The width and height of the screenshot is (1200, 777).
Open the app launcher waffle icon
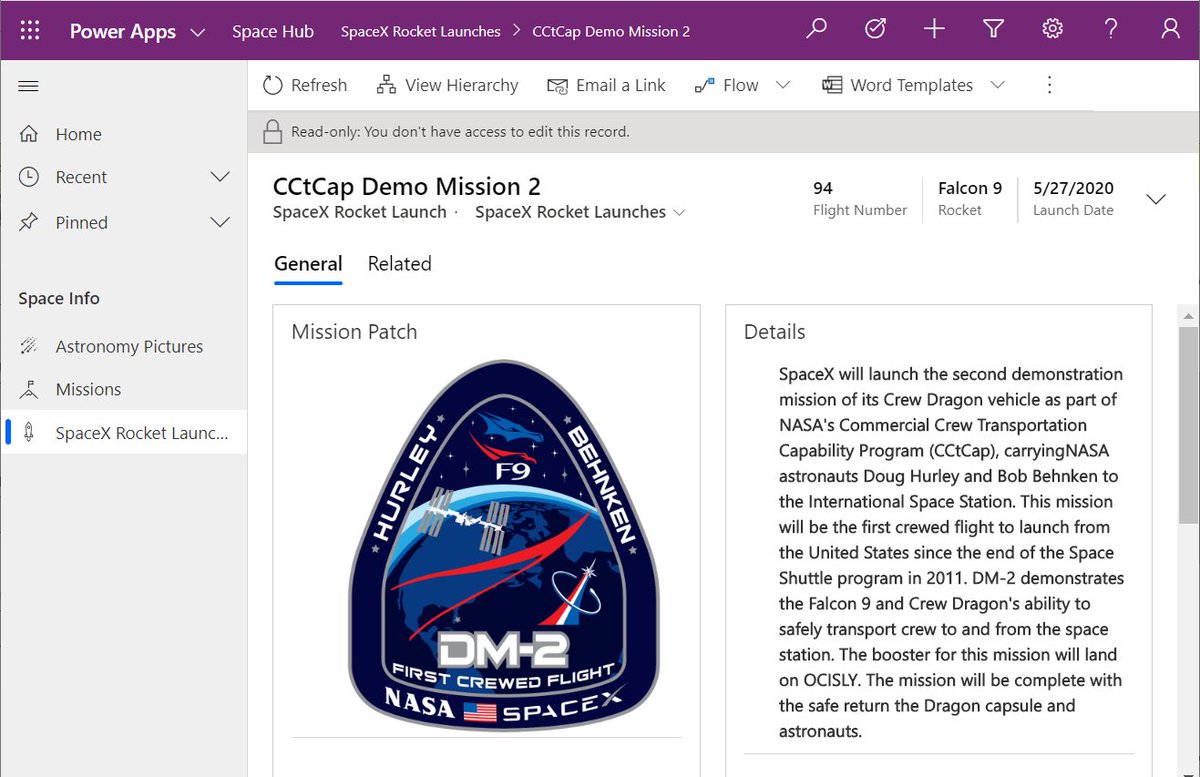click(x=30, y=31)
